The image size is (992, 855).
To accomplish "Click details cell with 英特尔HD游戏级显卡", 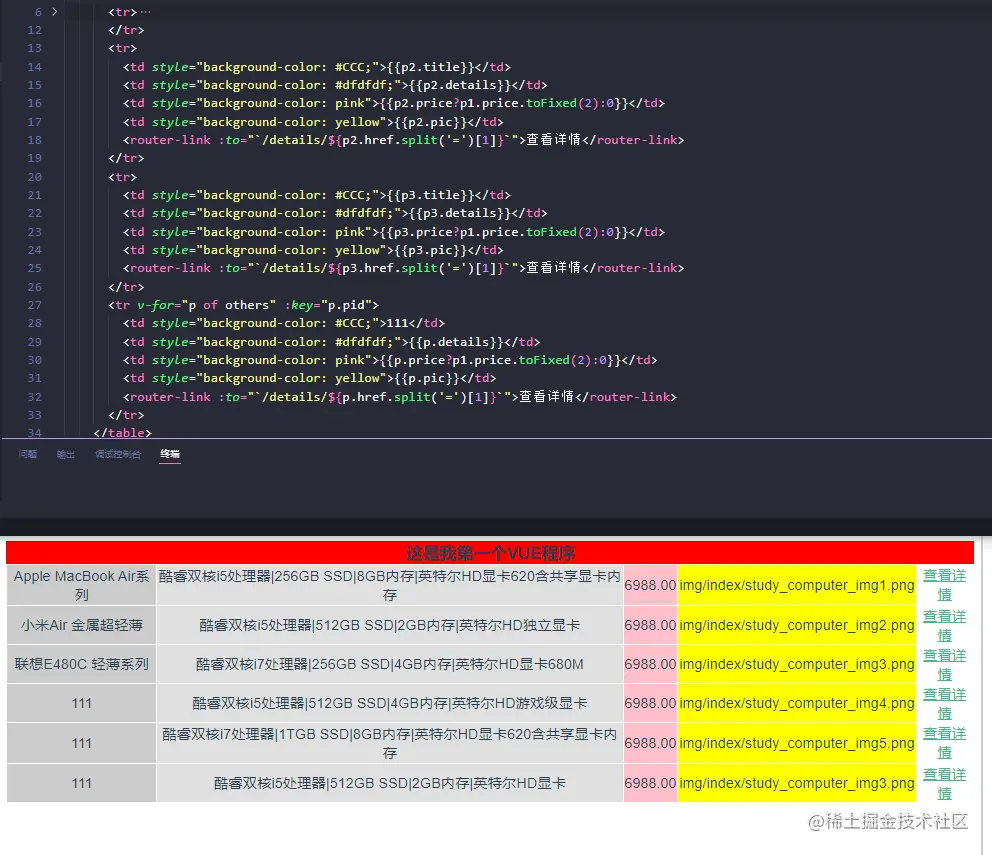I will click(390, 704).
